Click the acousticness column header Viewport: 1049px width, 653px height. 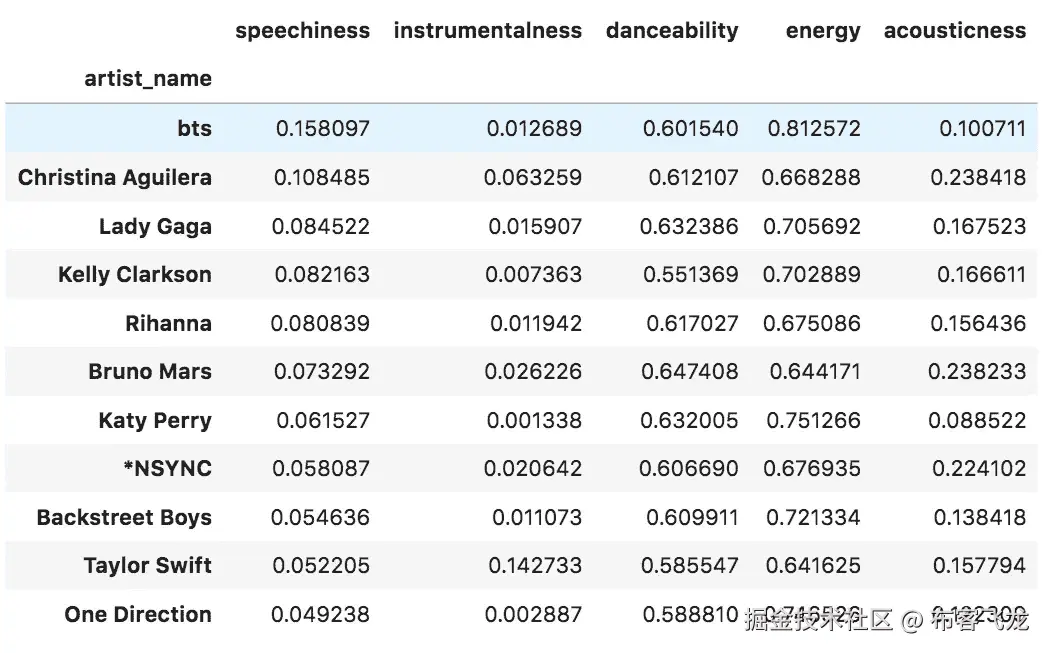point(954,31)
